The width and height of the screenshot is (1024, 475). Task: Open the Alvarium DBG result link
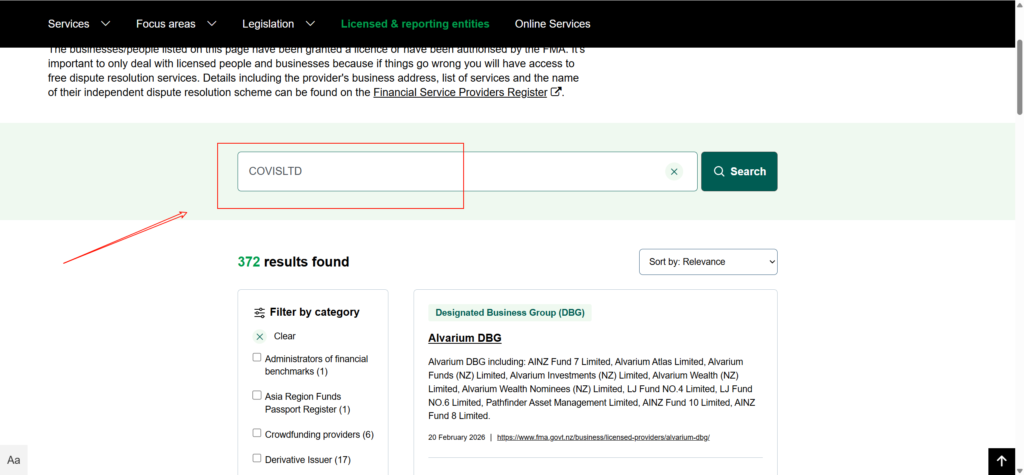[464, 338]
